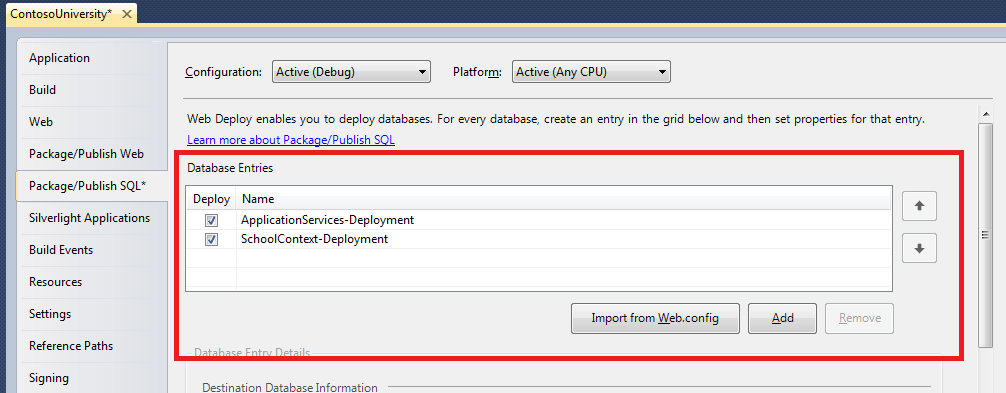Open the Build properties tab
The width and height of the screenshot is (1006, 393).
click(x=42, y=90)
